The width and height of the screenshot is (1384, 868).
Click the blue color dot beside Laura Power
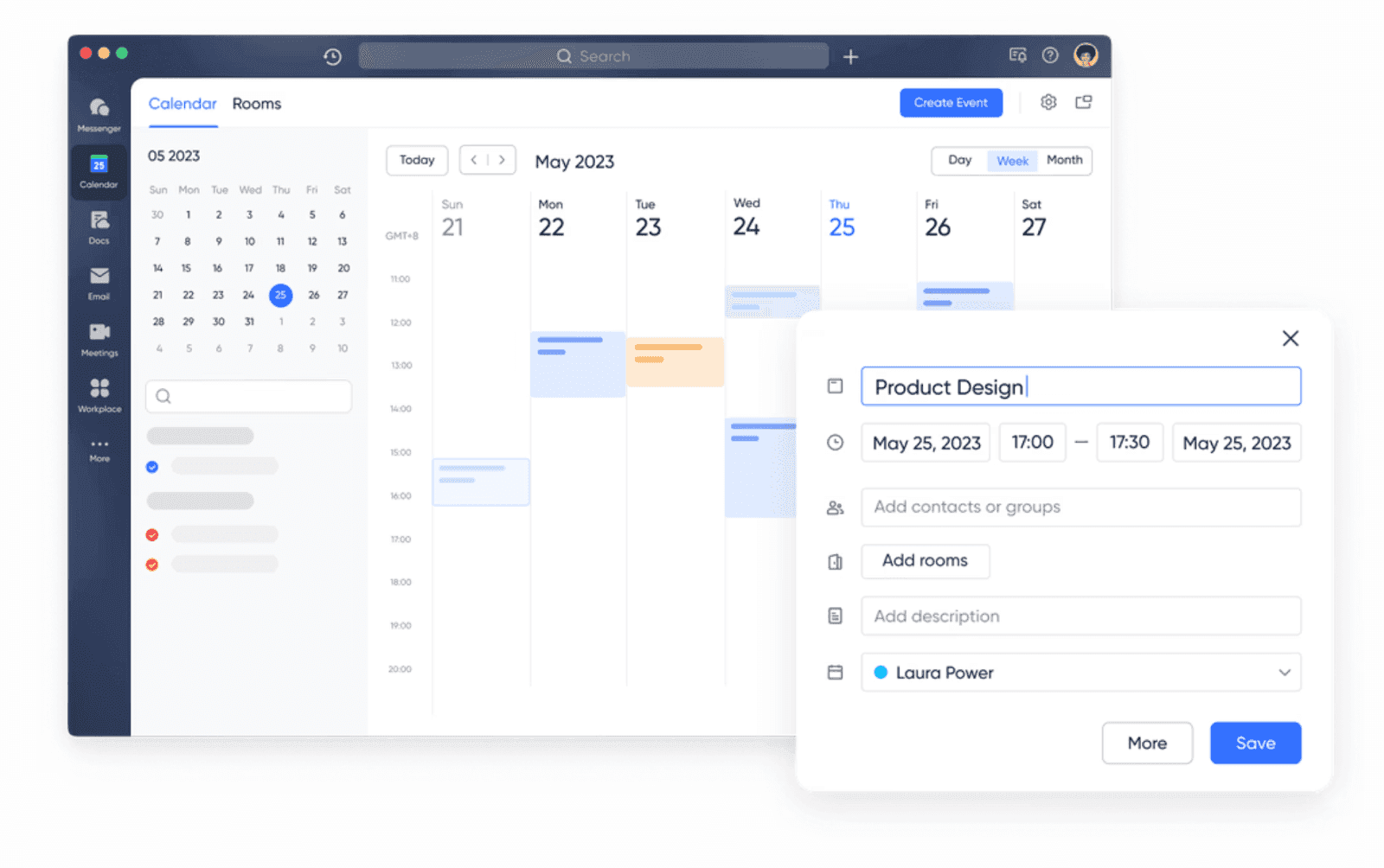coord(881,672)
